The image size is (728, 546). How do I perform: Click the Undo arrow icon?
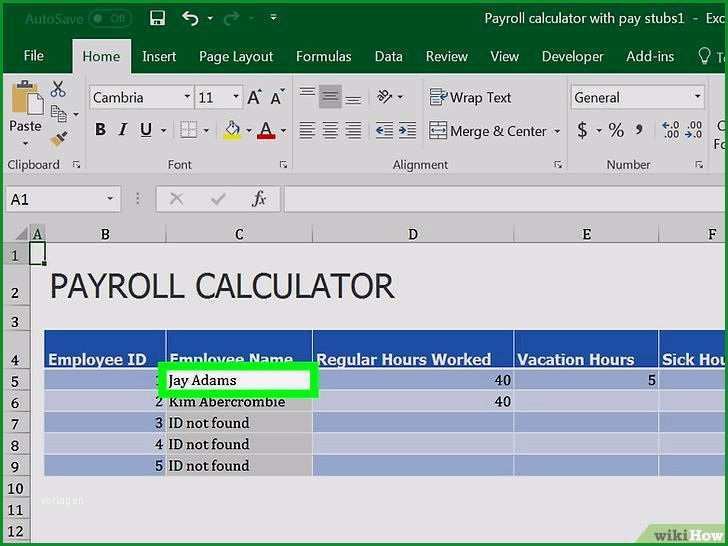tap(190, 18)
